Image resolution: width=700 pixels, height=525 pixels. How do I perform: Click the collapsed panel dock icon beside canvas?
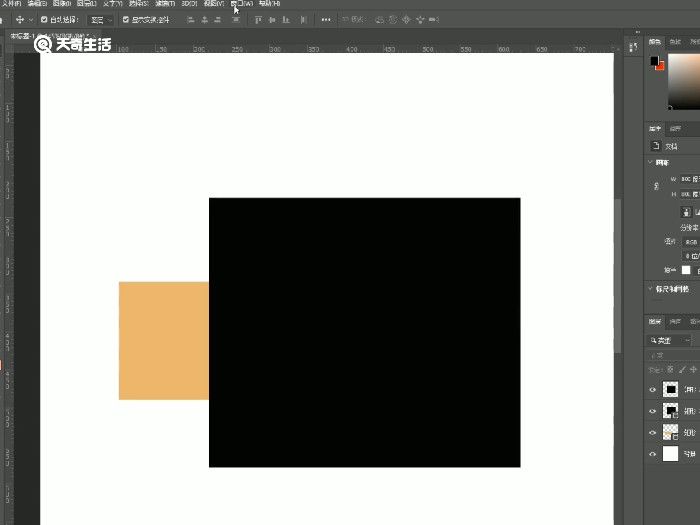point(633,47)
